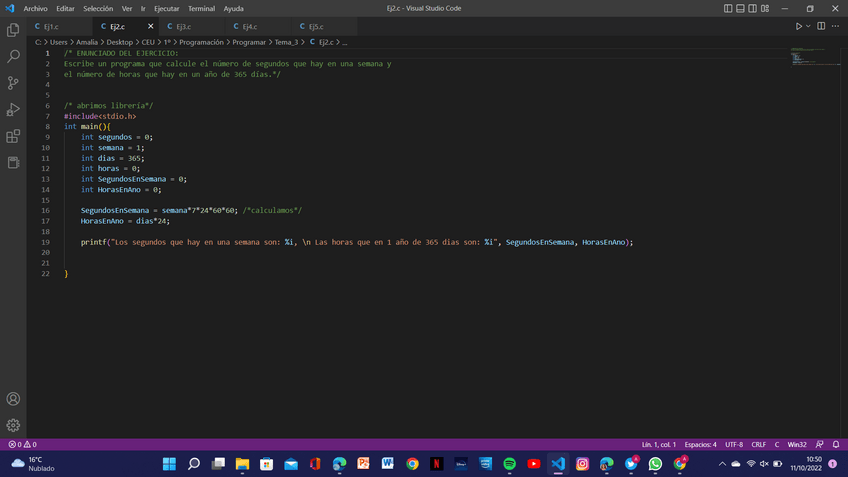Viewport: 848px width, 477px height.
Task: Click the errors and warnings status indicator
Action: click(x=22, y=444)
